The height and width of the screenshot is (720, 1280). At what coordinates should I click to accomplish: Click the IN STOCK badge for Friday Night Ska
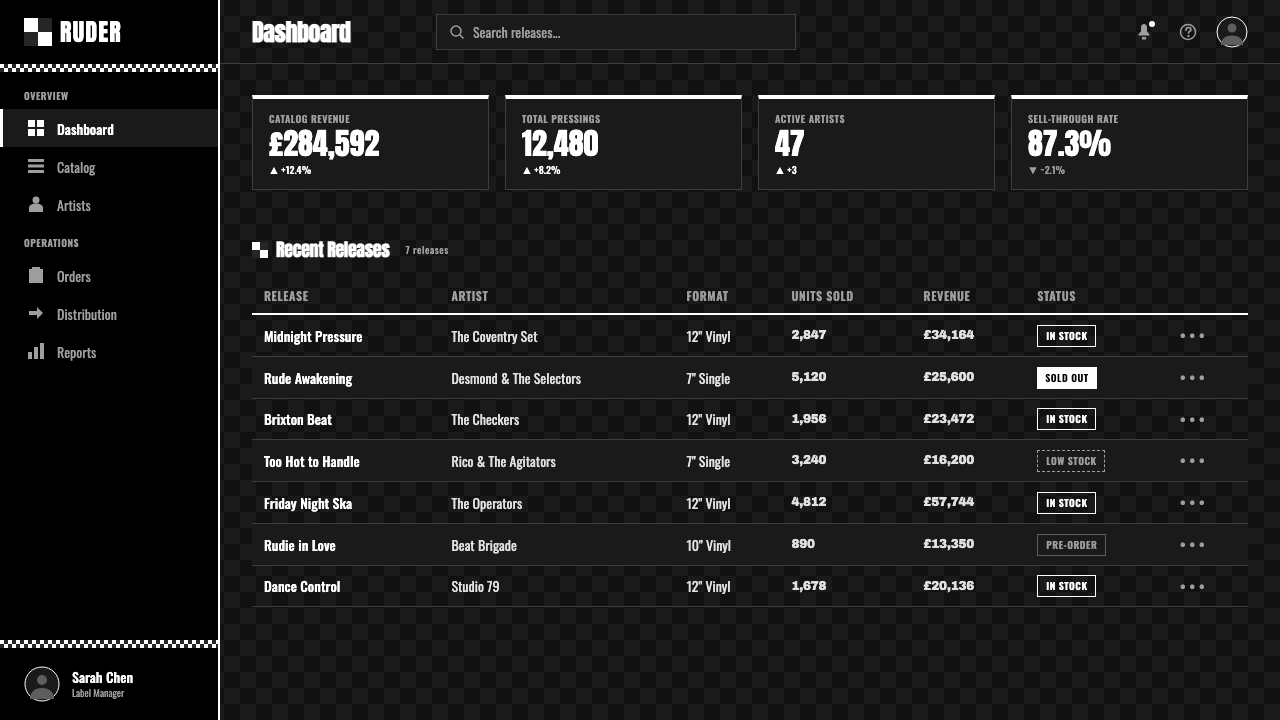1066,503
